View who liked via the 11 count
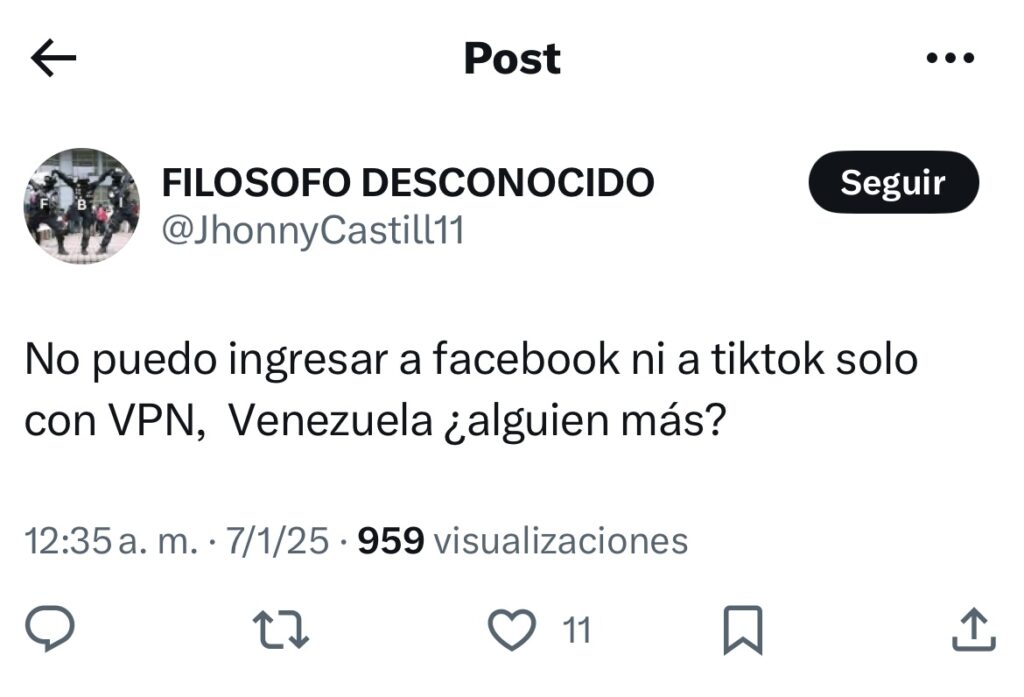Viewport: 1024px width, 697px height. (577, 630)
